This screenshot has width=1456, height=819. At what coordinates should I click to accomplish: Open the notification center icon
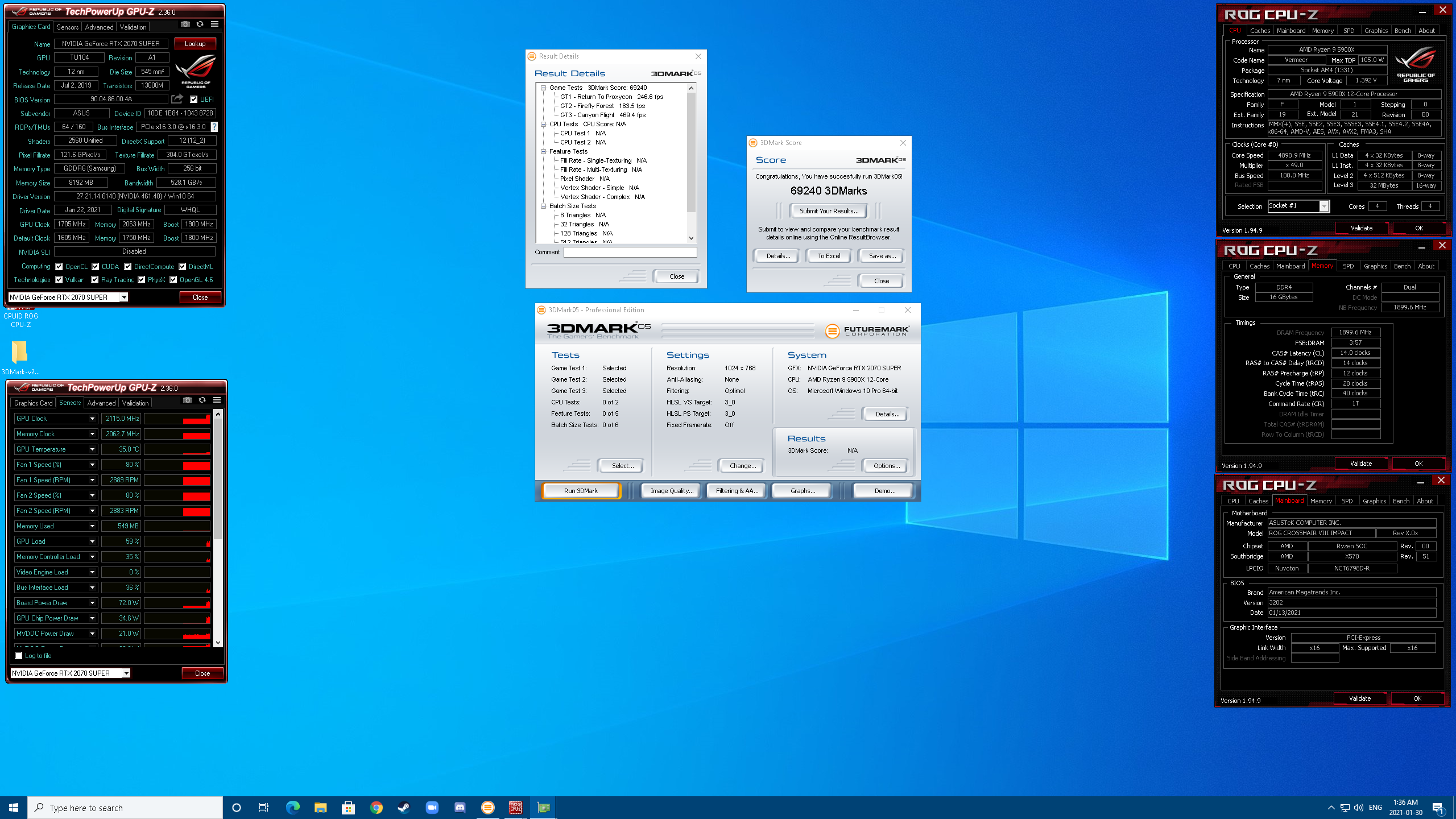(x=1438, y=808)
